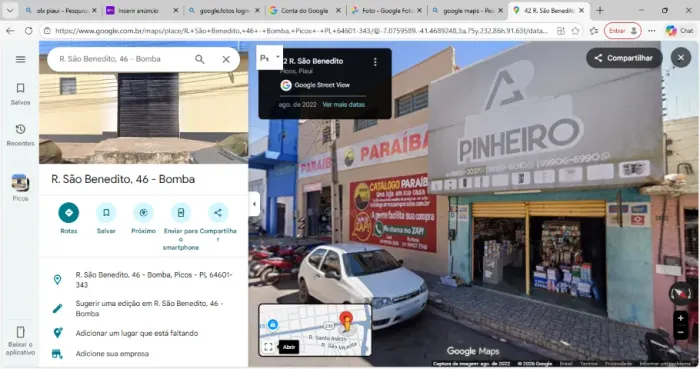The height and width of the screenshot is (369, 700).
Task: Open the Salvos saved places
Action: pyautogui.click(x=21, y=94)
